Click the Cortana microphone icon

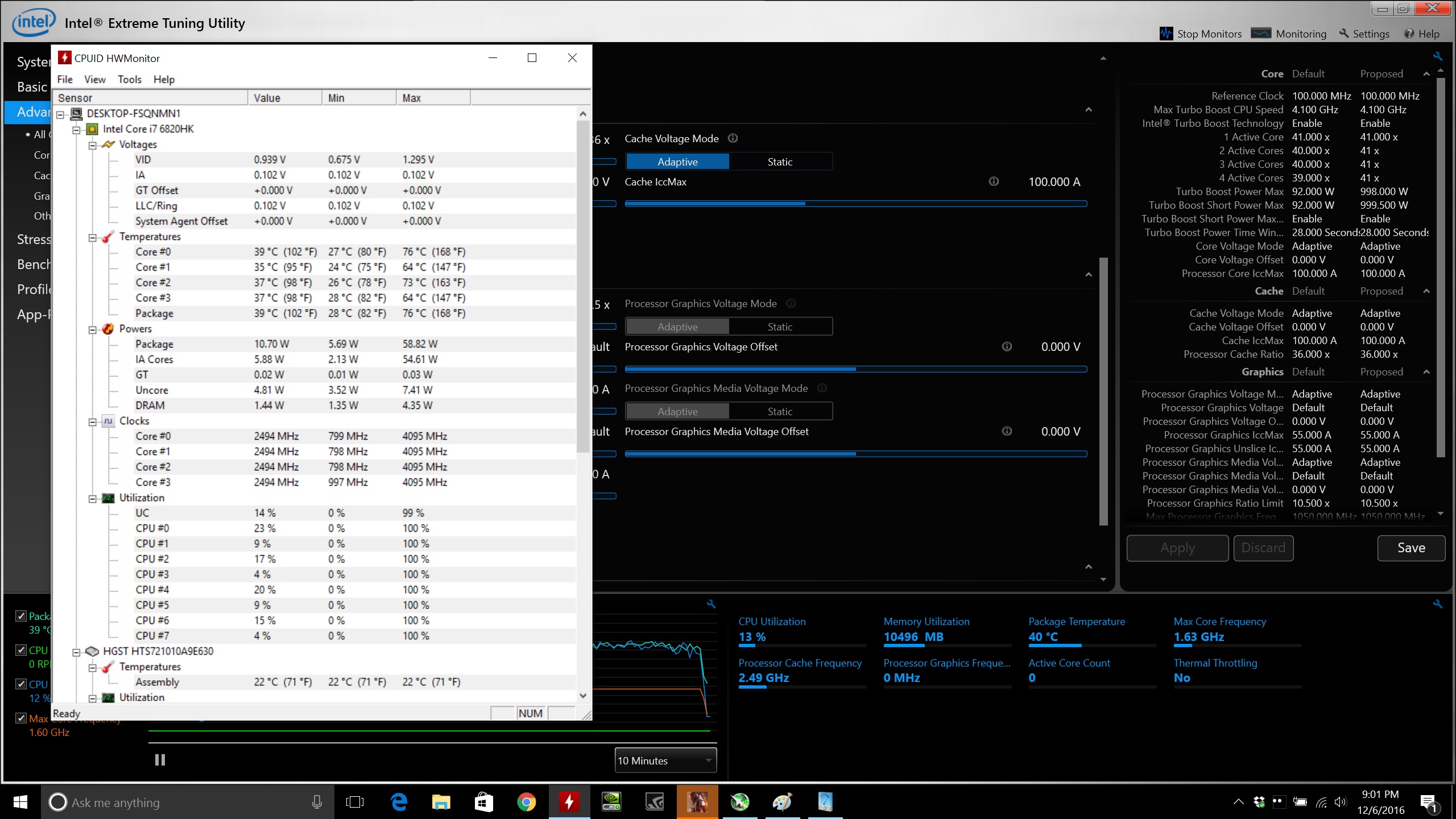317,802
